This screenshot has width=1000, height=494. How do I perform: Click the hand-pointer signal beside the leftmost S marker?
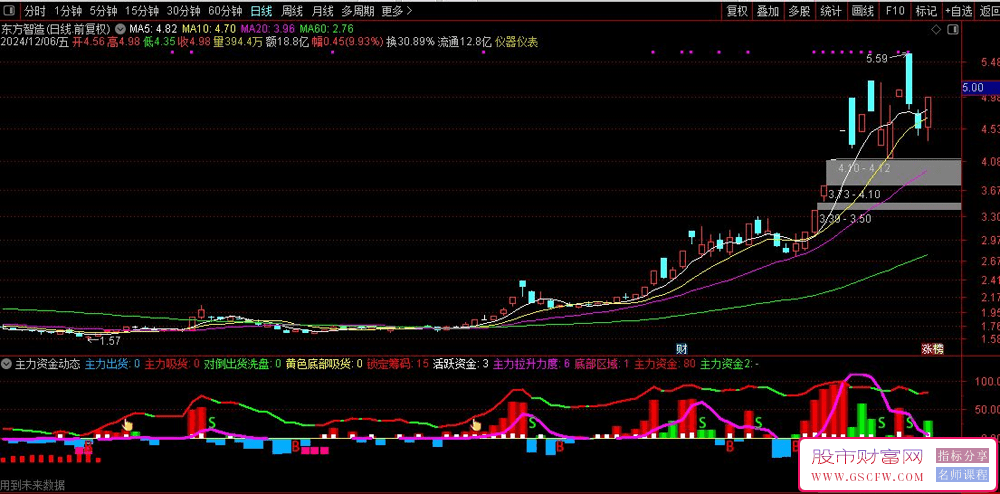(128, 426)
